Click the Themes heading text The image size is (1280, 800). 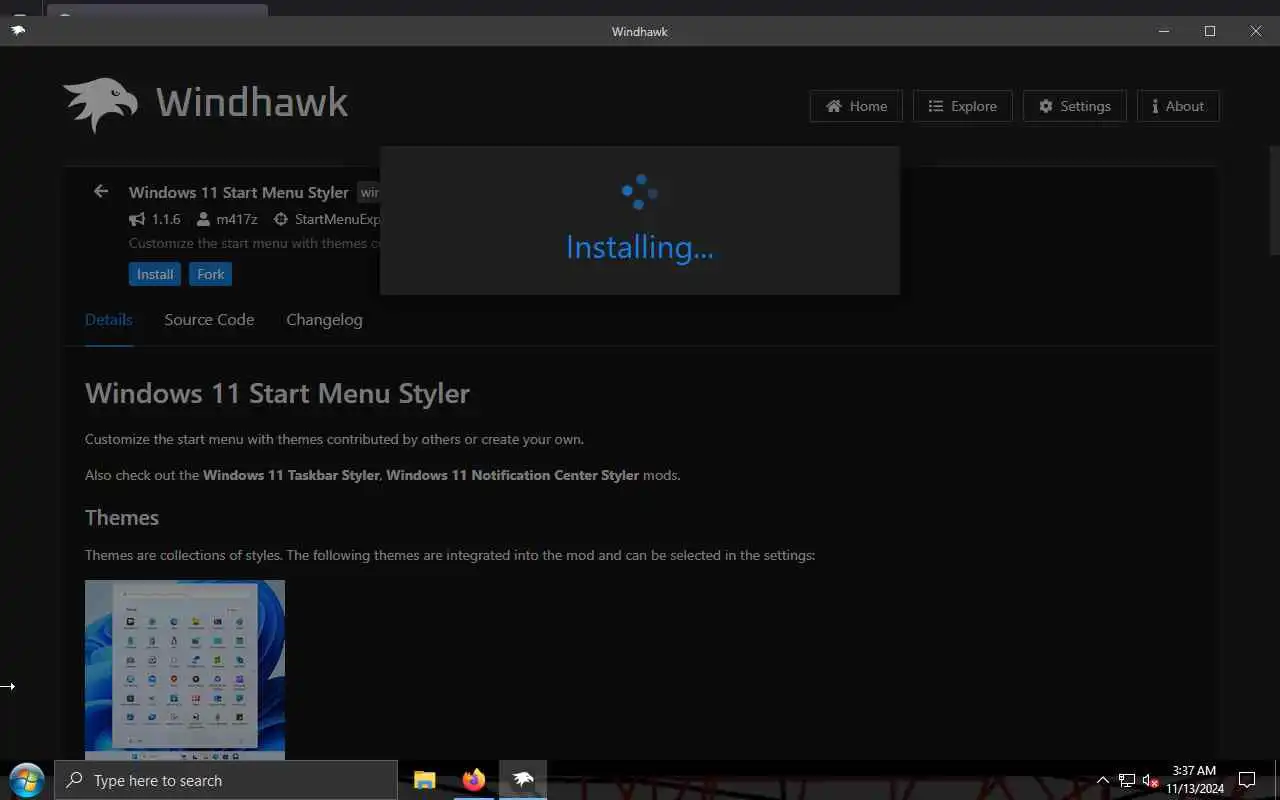click(122, 517)
